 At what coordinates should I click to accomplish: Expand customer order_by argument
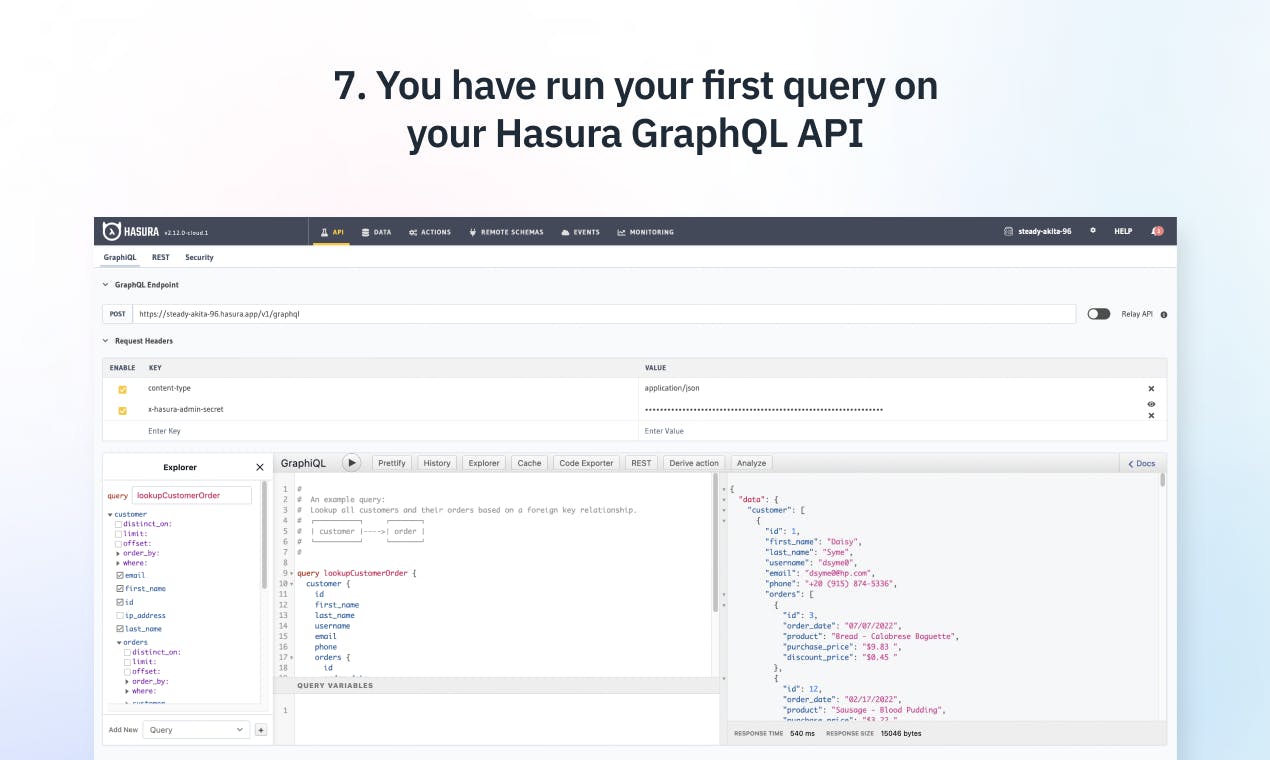pos(119,553)
